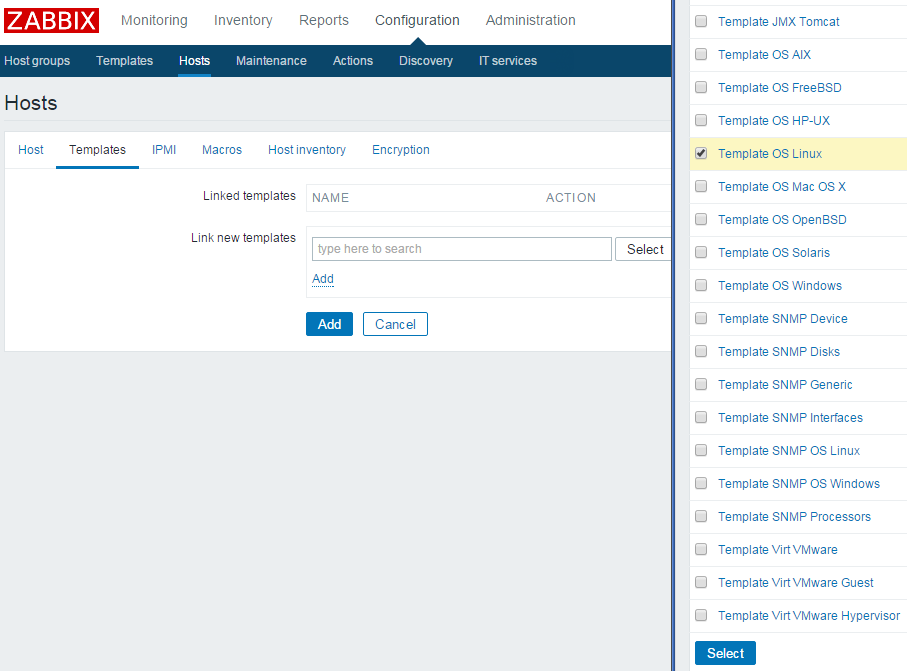The image size is (907, 671).
Task: Check Template OS Solaris checkbox
Action: 701,252
